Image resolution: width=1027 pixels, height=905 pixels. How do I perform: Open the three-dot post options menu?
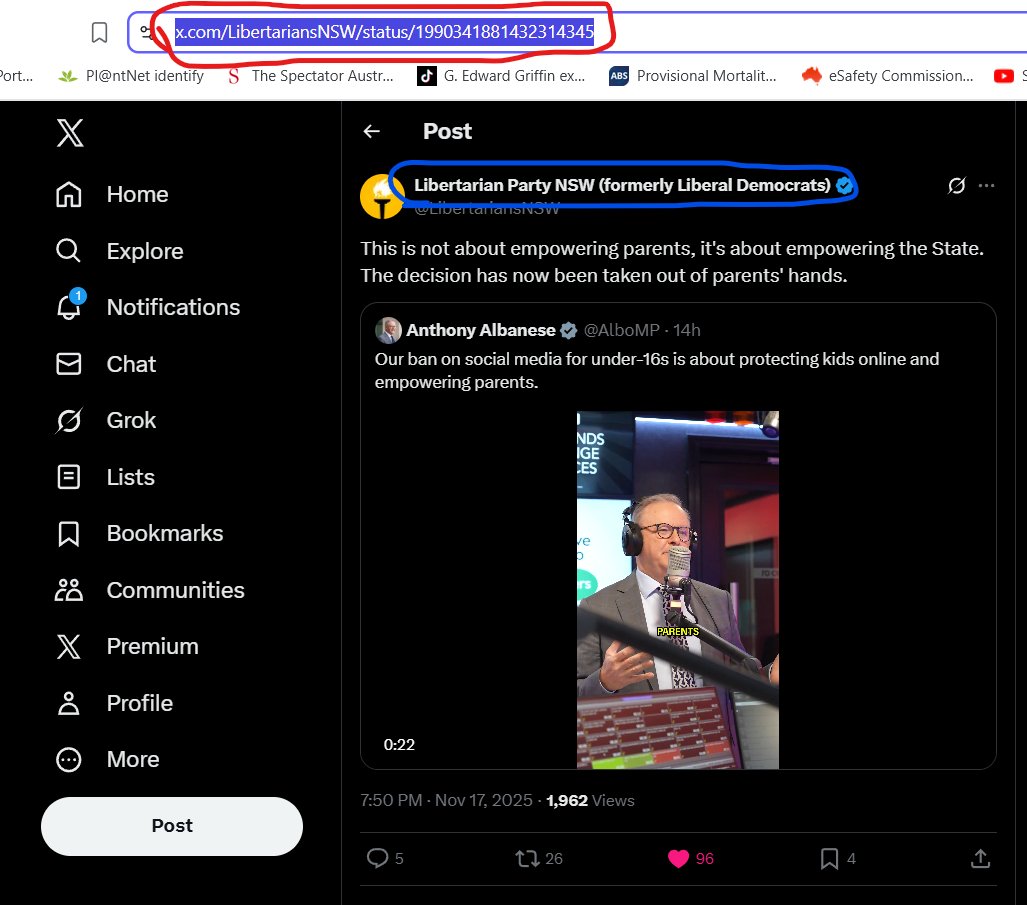pyautogui.click(x=986, y=186)
